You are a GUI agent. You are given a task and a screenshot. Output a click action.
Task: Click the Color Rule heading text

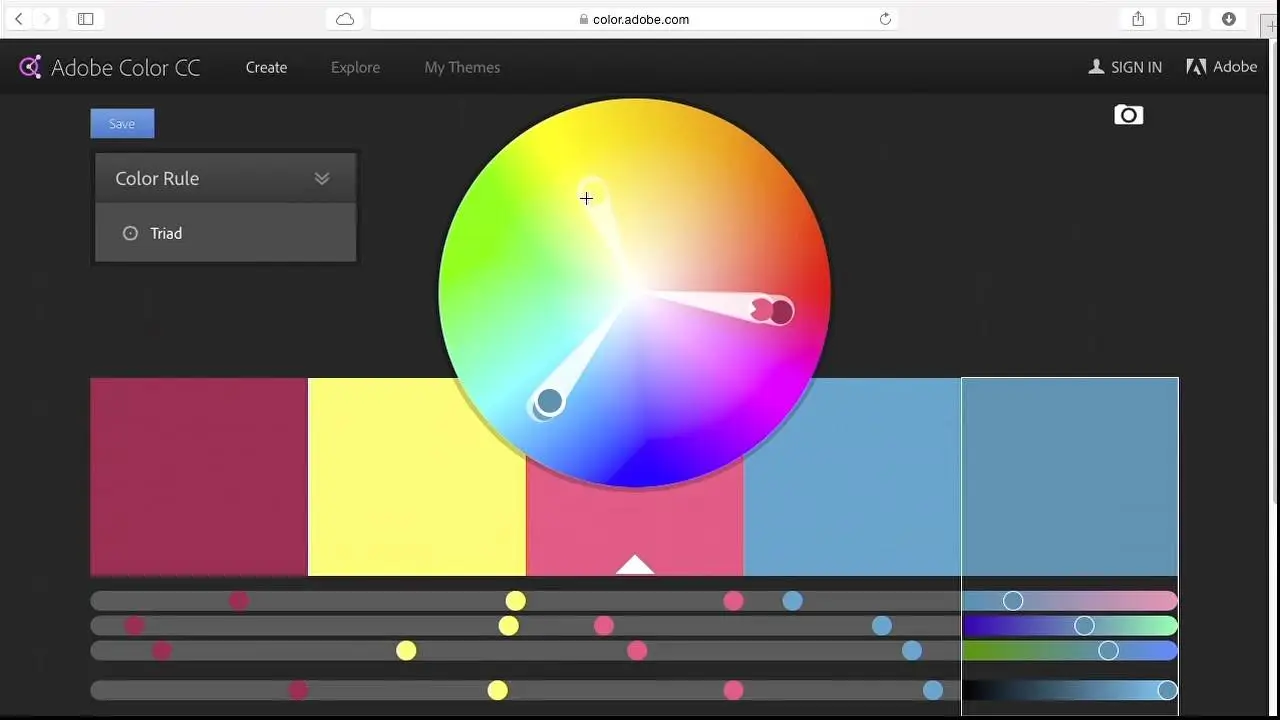[157, 178]
